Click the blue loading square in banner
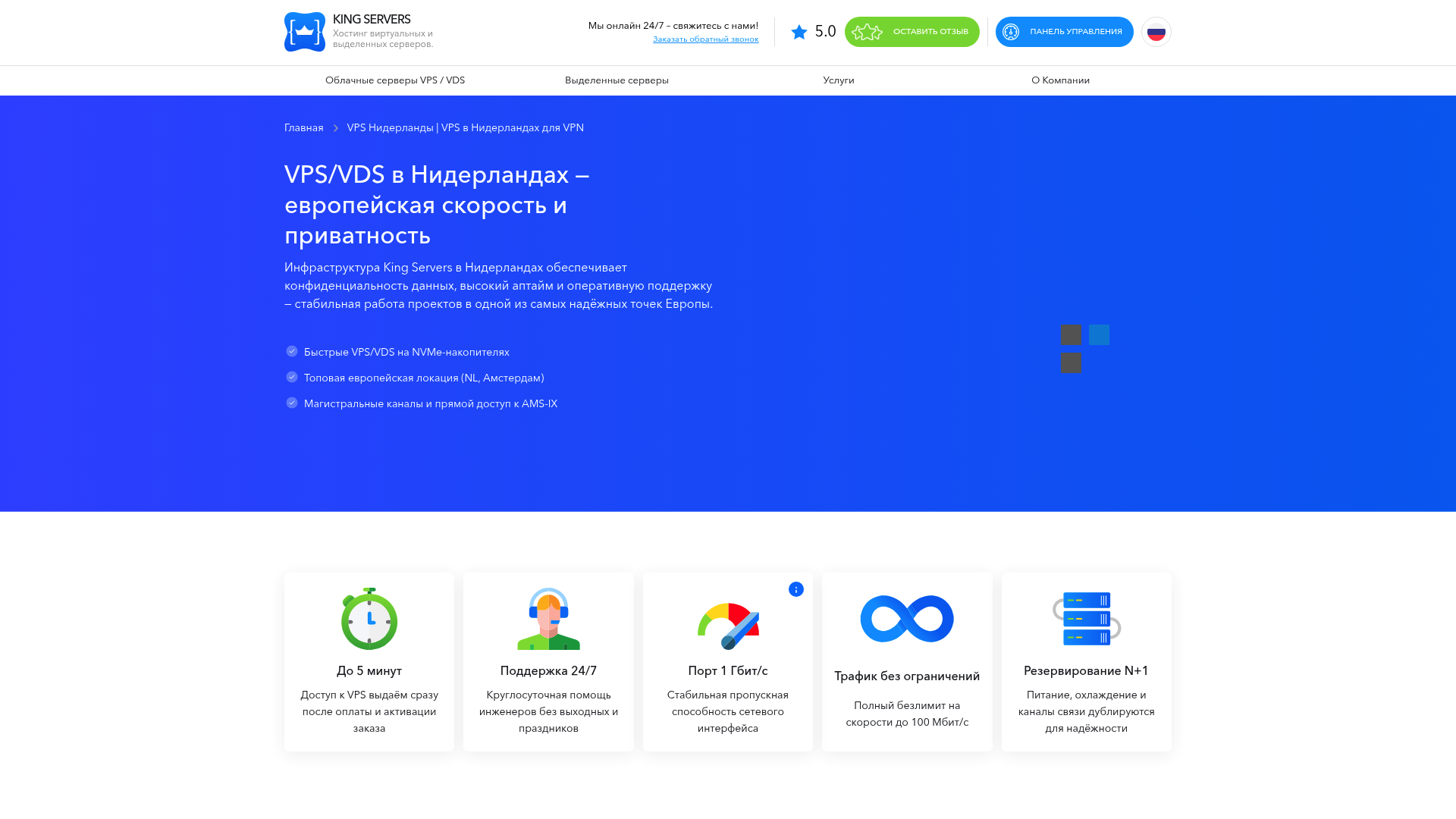Image resolution: width=1456 pixels, height=819 pixels. tap(1099, 334)
